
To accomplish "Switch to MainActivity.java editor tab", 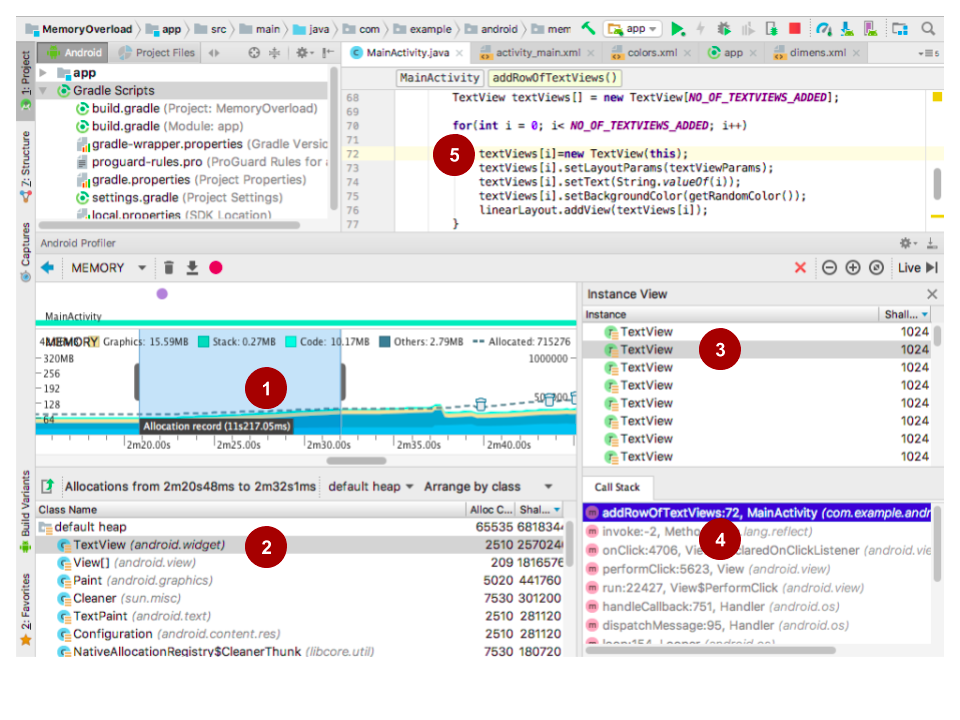I will click(x=407, y=53).
